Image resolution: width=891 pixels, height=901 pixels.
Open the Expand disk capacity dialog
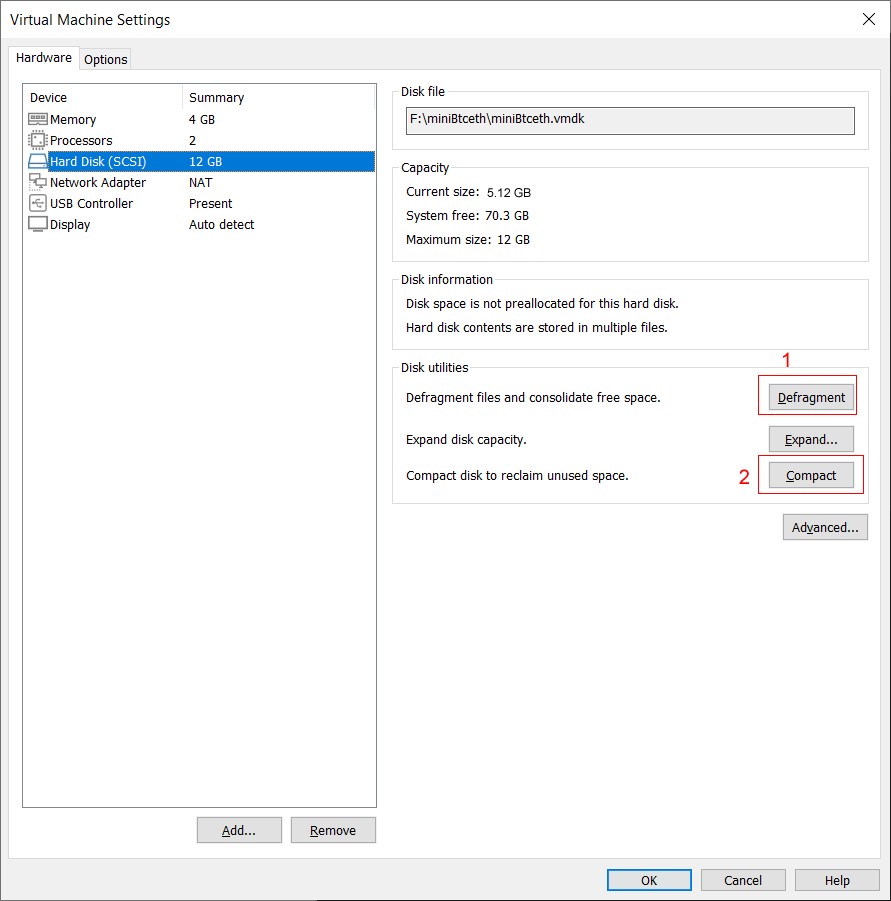pyautogui.click(x=810, y=439)
